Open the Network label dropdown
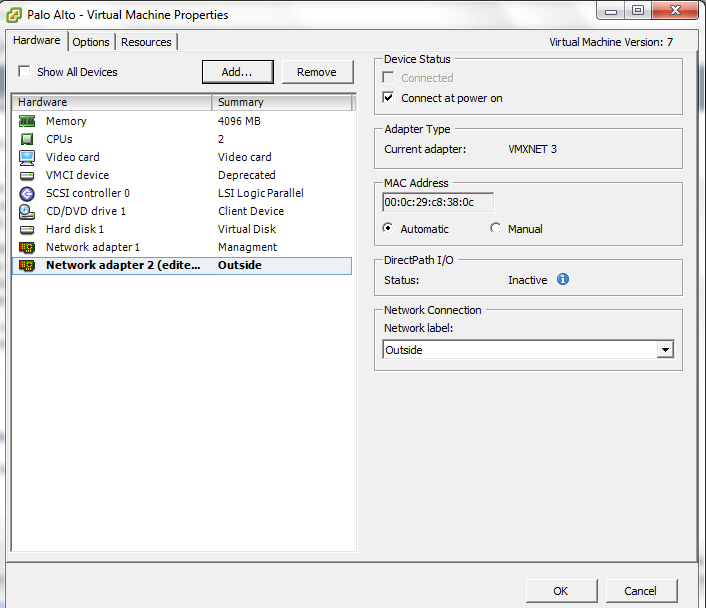Screen dimensions: 706x608 coord(664,350)
